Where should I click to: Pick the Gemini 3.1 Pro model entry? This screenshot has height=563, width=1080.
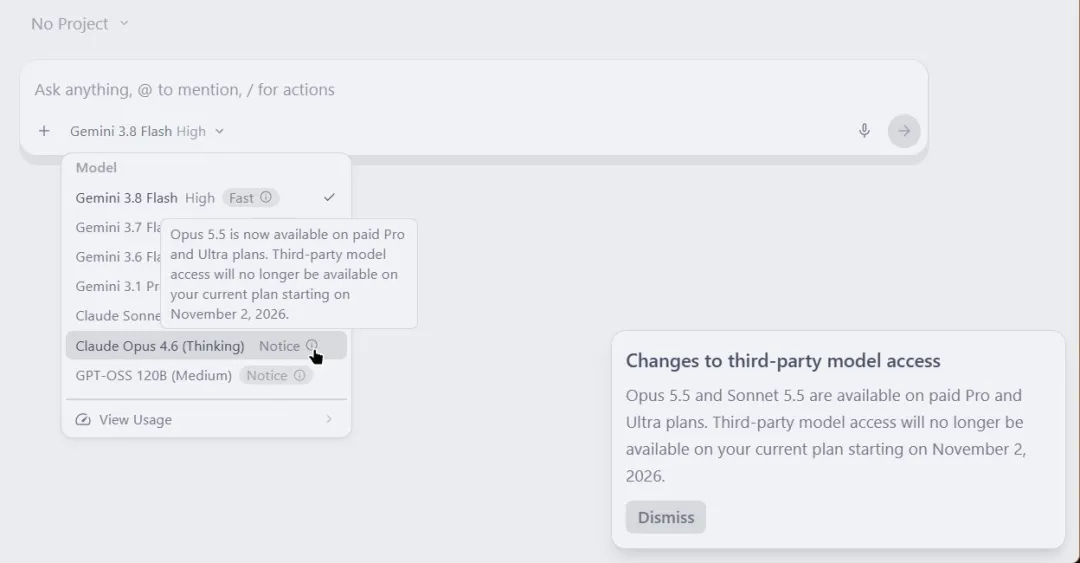point(118,287)
